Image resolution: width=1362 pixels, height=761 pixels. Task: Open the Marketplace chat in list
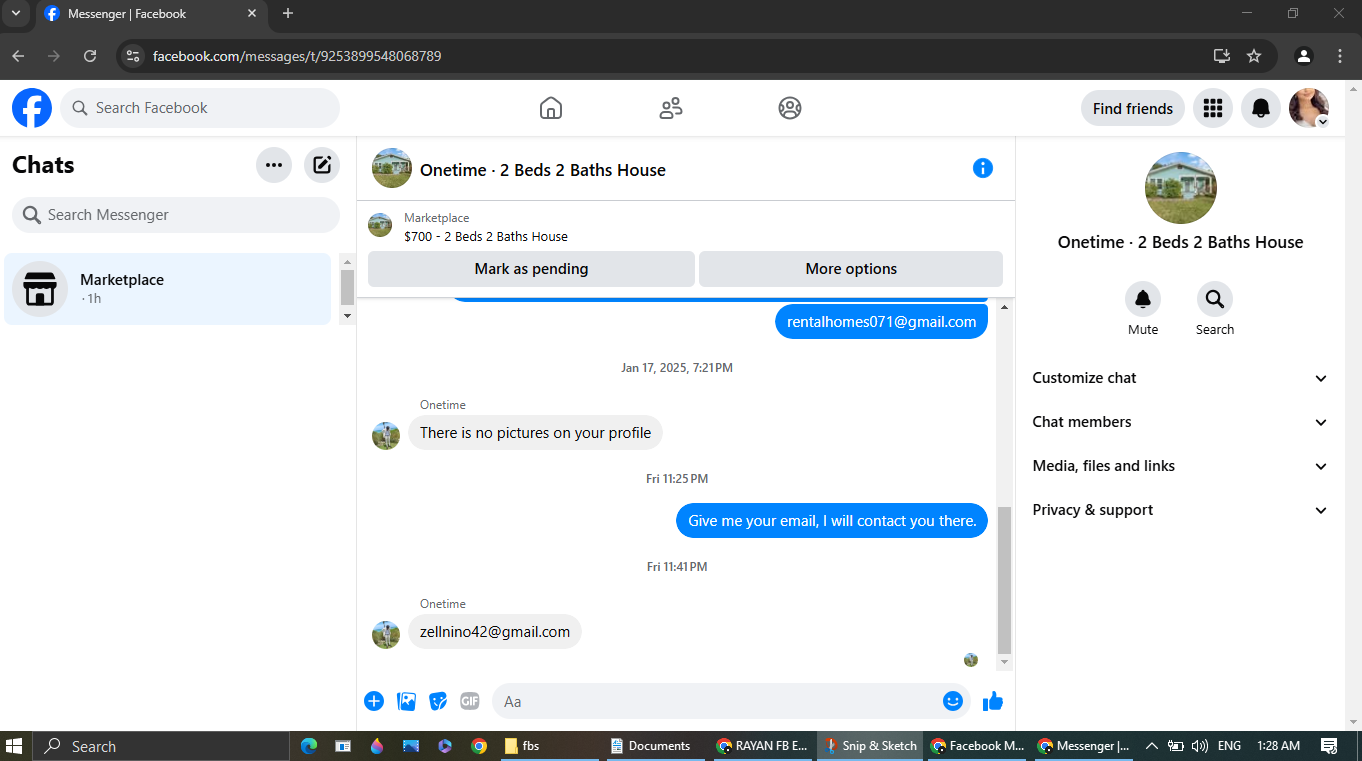(168, 289)
